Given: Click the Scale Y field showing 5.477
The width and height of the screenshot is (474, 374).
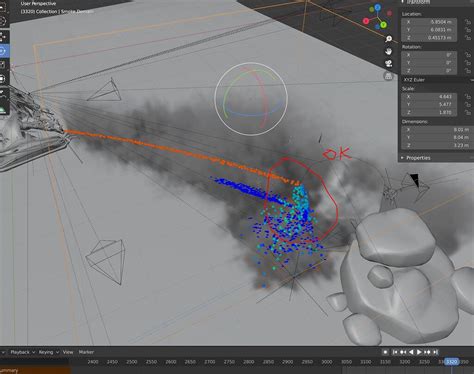Looking at the screenshot, I should click(429, 105).
